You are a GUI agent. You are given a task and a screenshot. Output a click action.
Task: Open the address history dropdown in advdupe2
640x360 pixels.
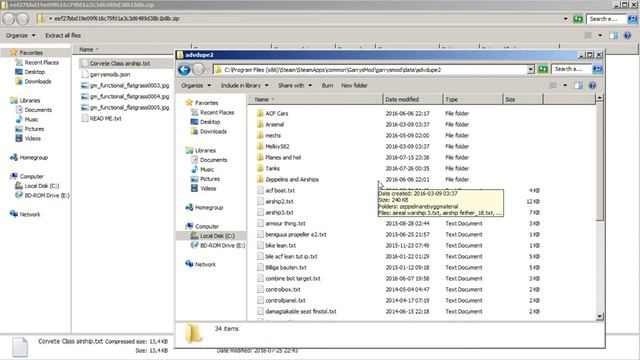(530, 69)
